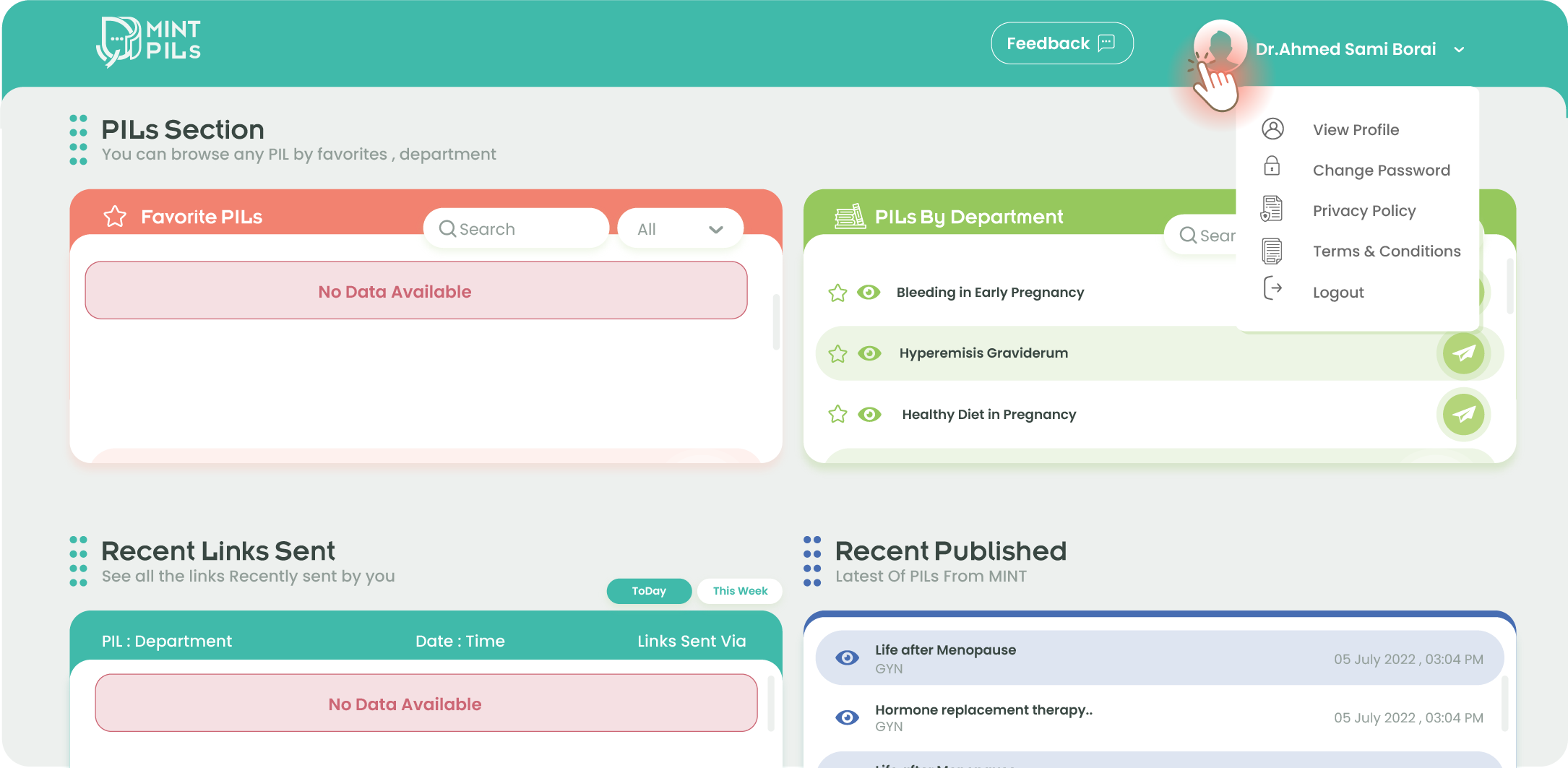This screenshot has width=1568, height=768.
Task: View Bleeding in Early Pregnancy via eye icon
Action: pyautogui.click(x=869, y=292)
